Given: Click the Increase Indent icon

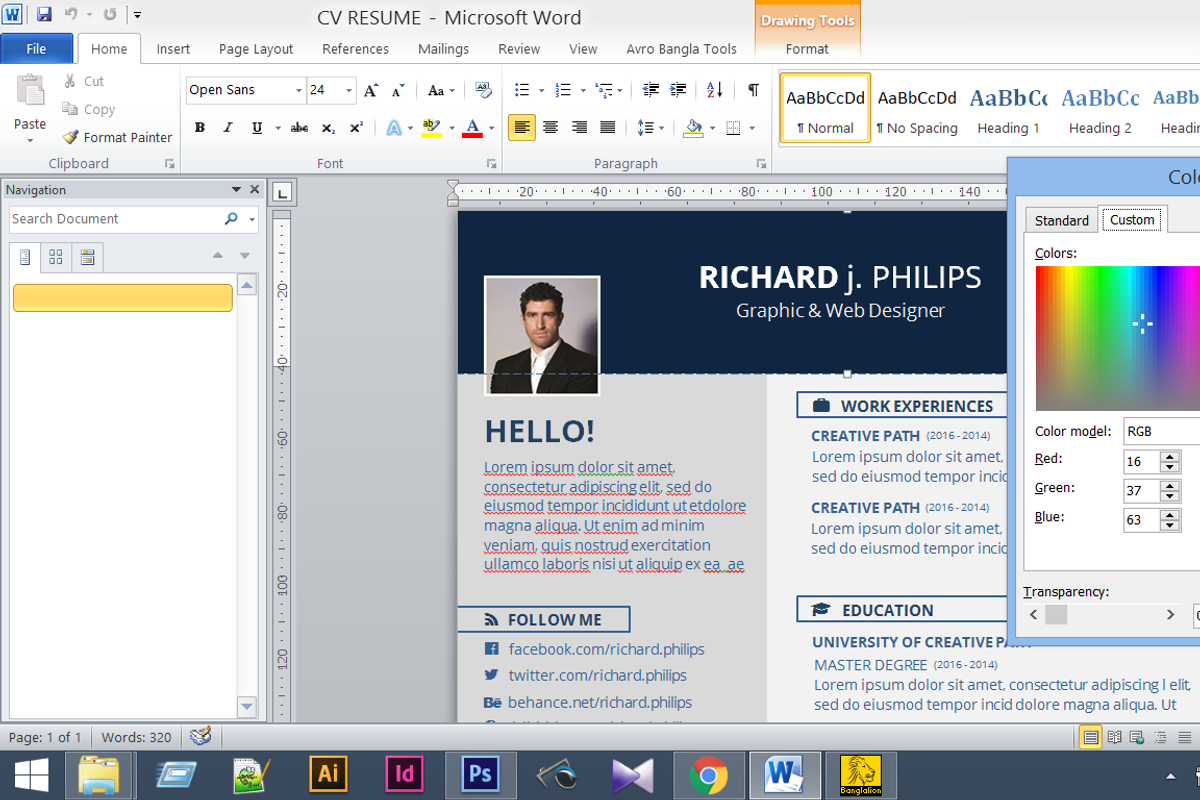Looking at the screenshot, I should point(679,90).
